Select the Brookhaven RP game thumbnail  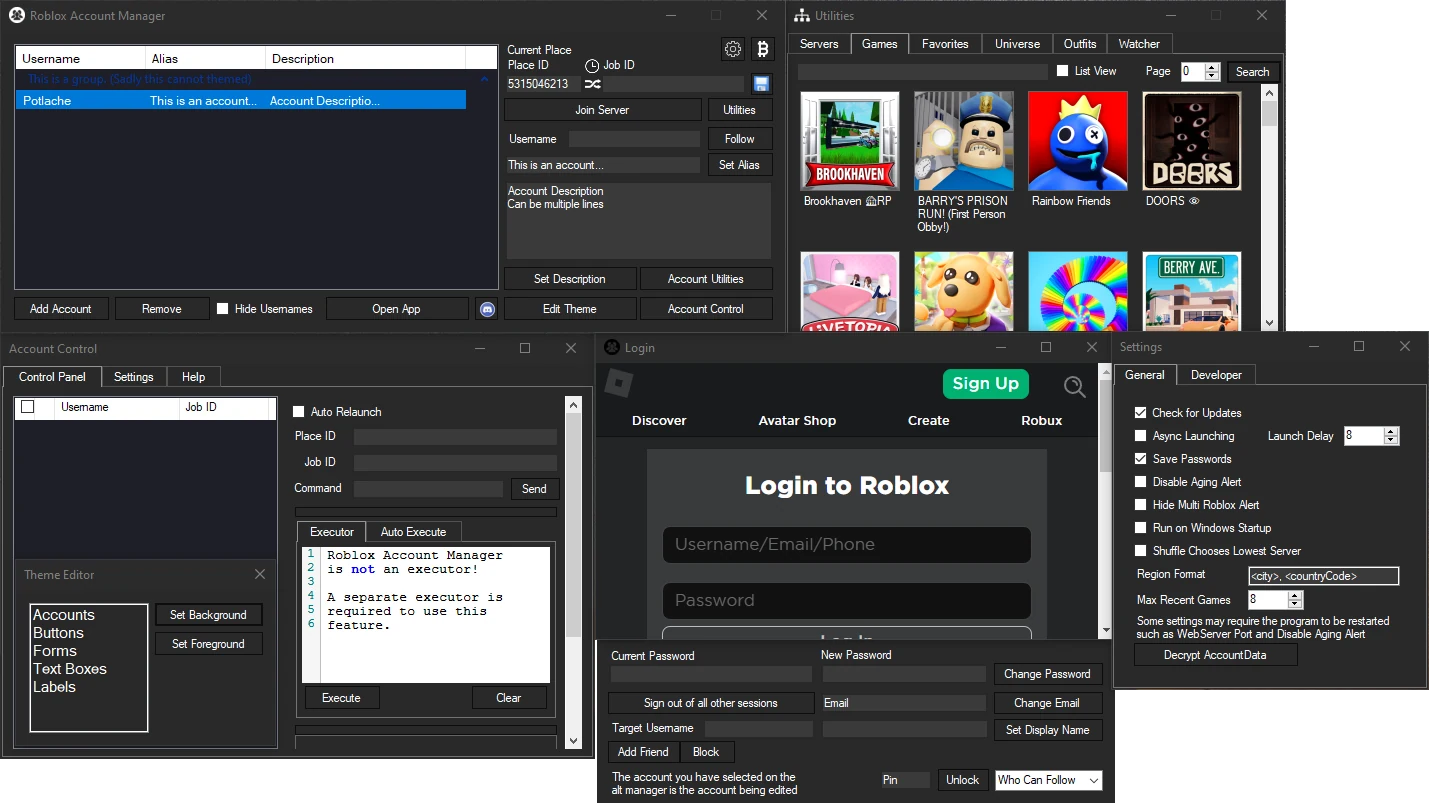pos(849,140)
